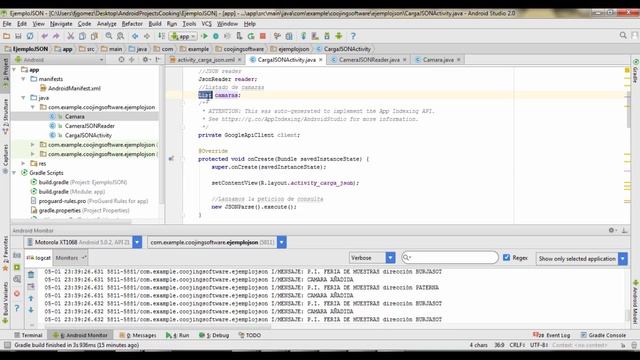Open the TODO tool window button
This screenshot has height=360, width=640.
pyautogui.click(x=249, y=335)
